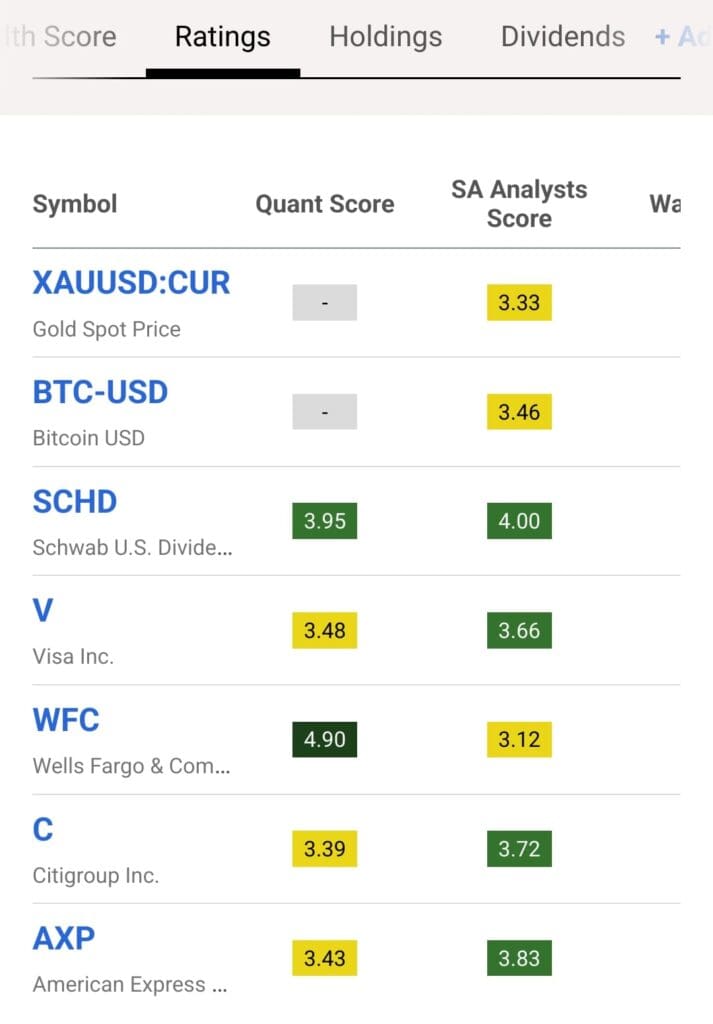Screen dimensions: 713x1024
Task: View the BTC-USD Bitcoin ticker
Action: coord(100,392)
